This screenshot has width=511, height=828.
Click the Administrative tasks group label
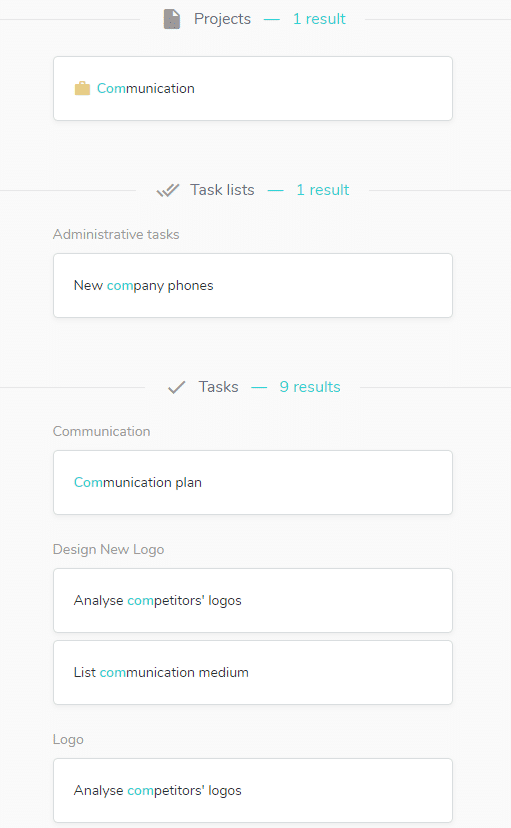point(116,234)
